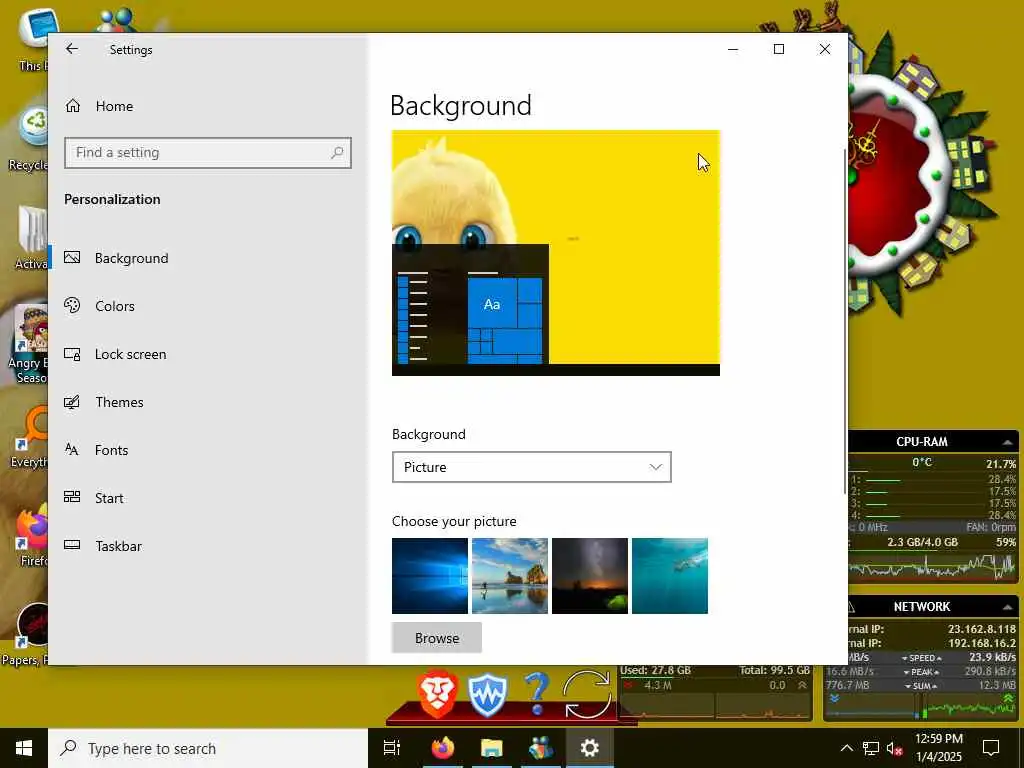Click the Type here to search box
The image size is (1024, 768).
click(208, 748)
